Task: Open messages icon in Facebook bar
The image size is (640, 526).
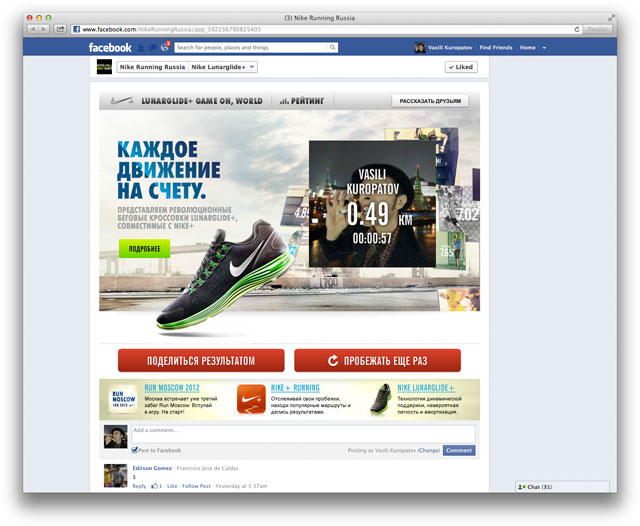Action: pos(153,48)
